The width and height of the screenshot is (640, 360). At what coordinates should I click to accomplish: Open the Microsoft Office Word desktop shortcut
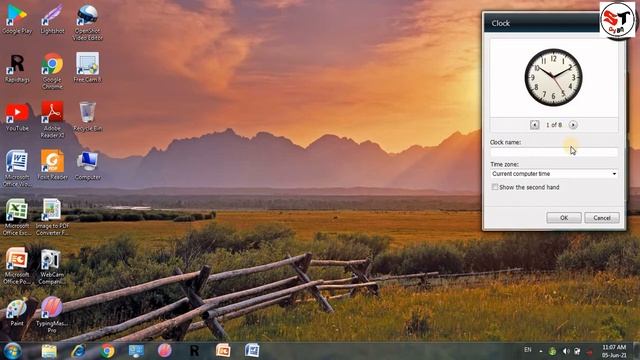click(x=17, y=169)
